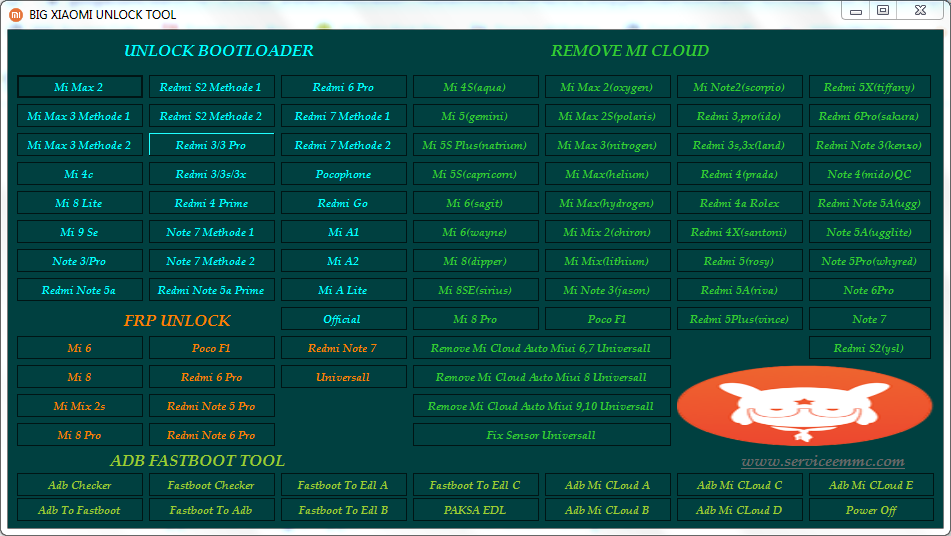Open the www.serviceemmc.com link
The height and width of the screenshot is (536, 951).
pos(822,461)
